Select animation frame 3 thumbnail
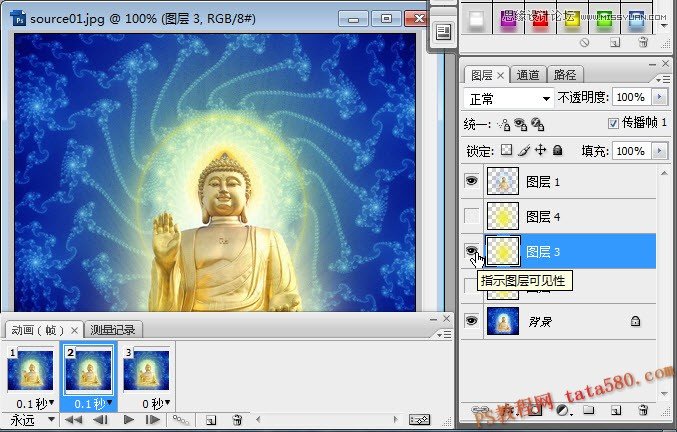 [146, 371]
